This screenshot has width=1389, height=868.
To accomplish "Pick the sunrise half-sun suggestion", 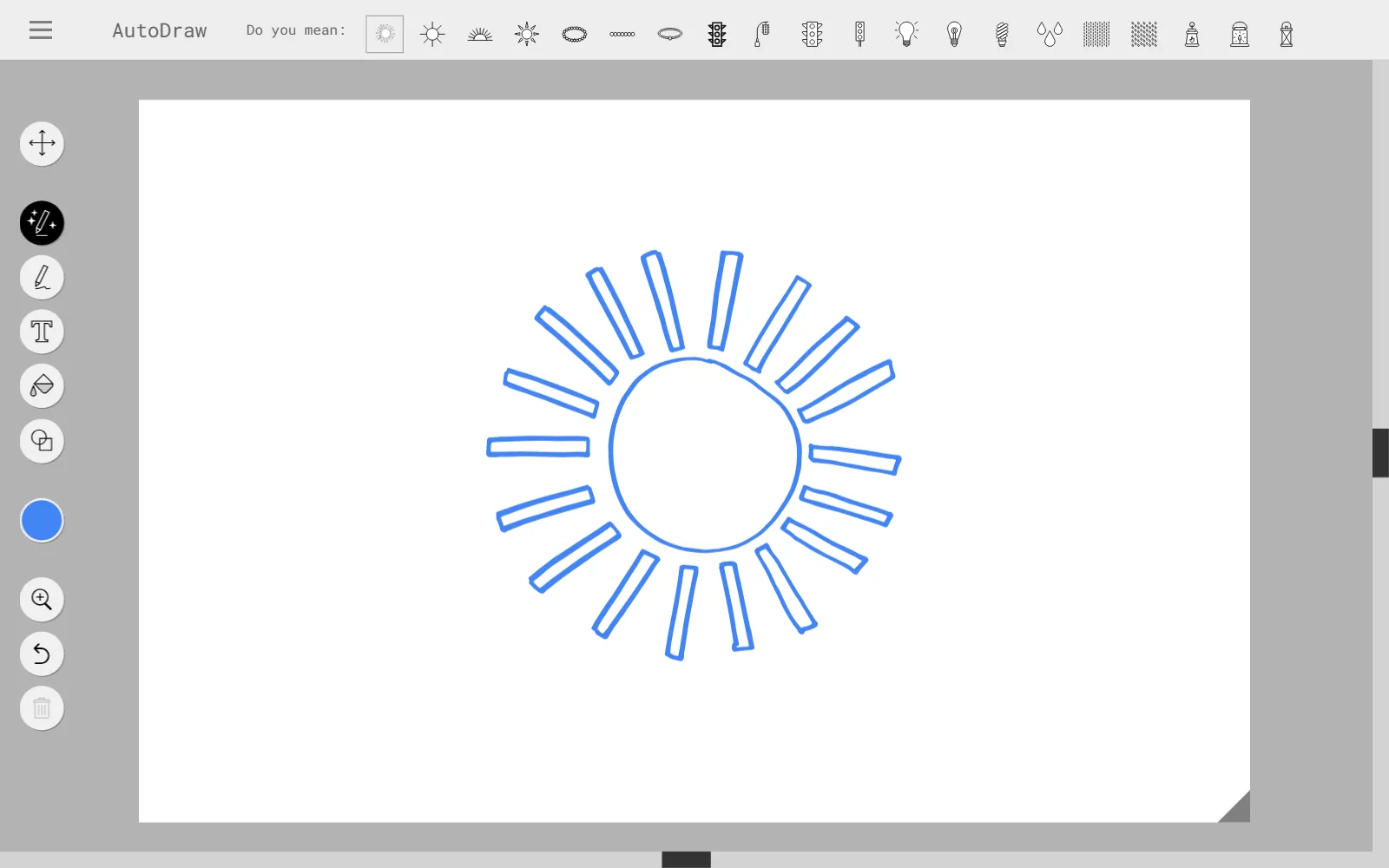I will [x=480, y=34].
